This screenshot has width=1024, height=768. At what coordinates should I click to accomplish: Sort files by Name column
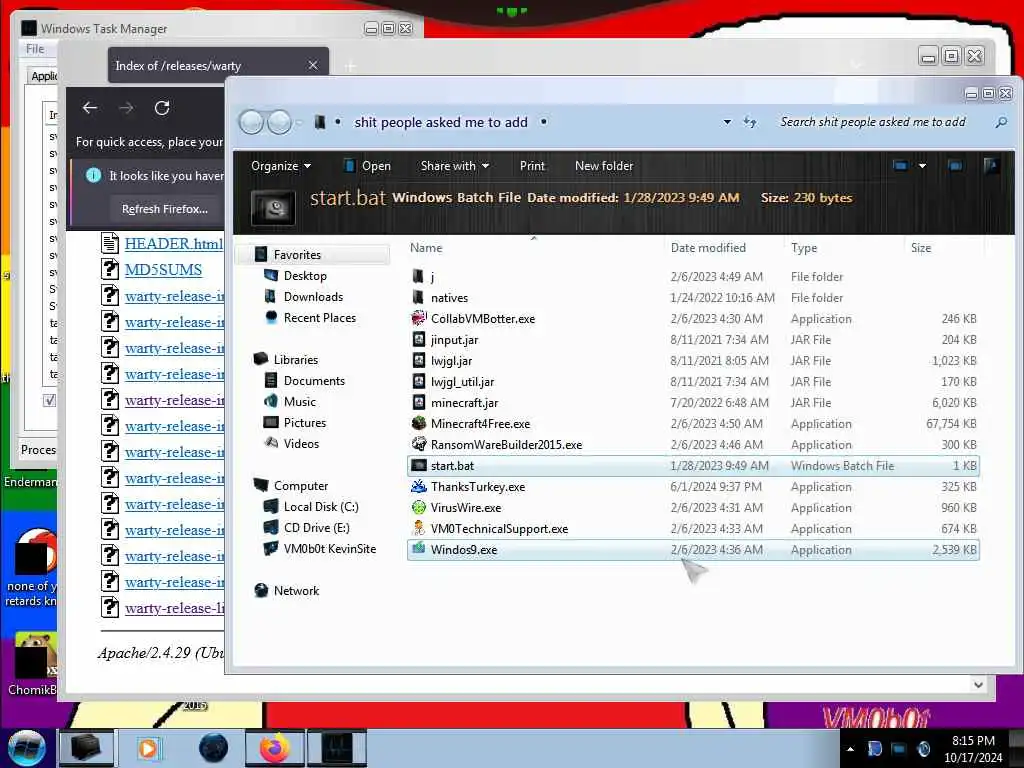pyautogui.click(x=426, y=248)
